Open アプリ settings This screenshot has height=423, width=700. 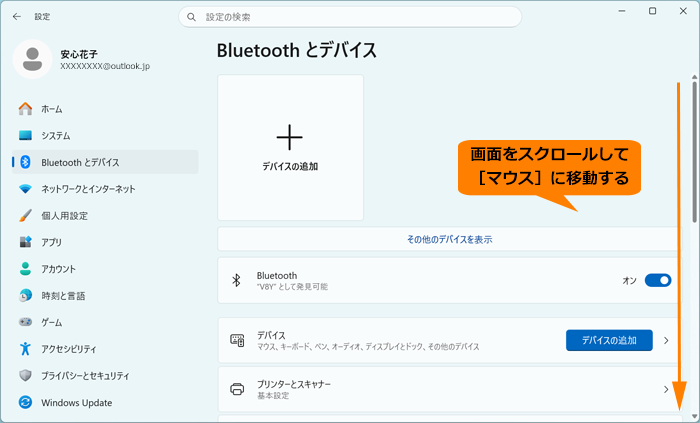[x=105, y=242]
